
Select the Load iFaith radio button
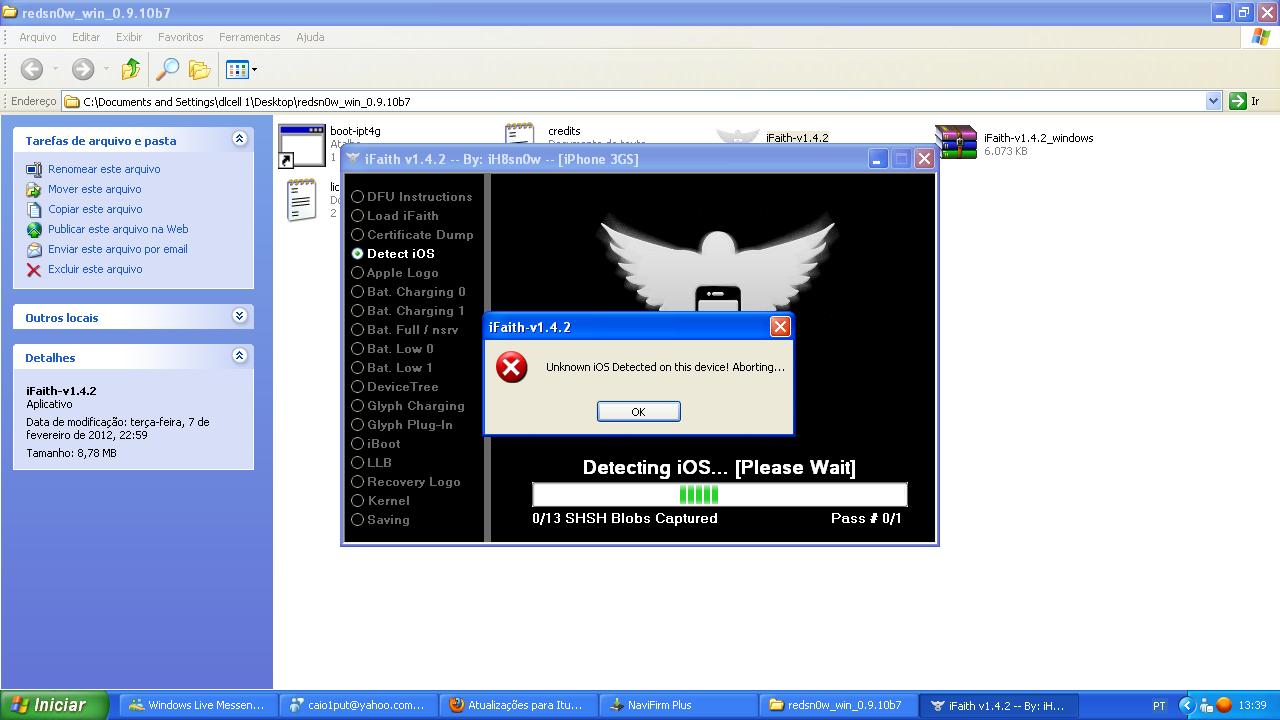(357, 216)
